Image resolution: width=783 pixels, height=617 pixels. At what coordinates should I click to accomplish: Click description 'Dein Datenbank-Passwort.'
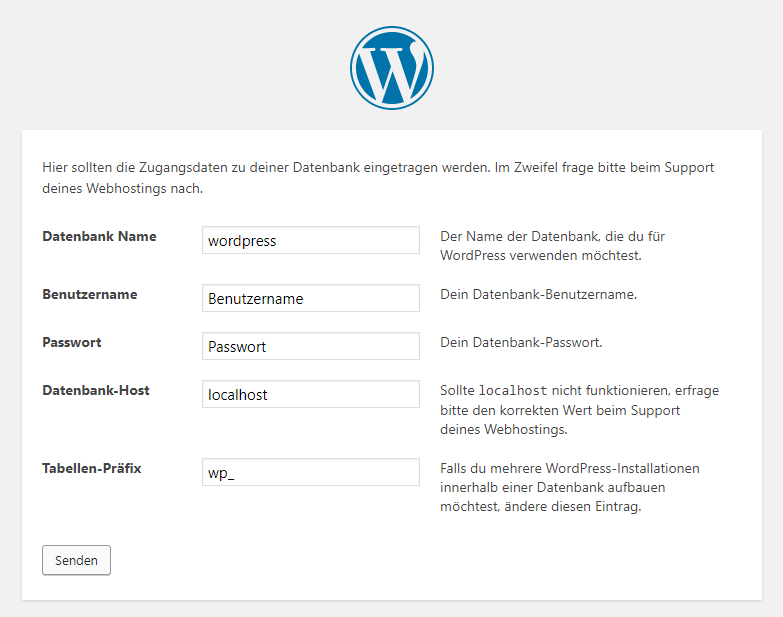[x=521, y=342]
